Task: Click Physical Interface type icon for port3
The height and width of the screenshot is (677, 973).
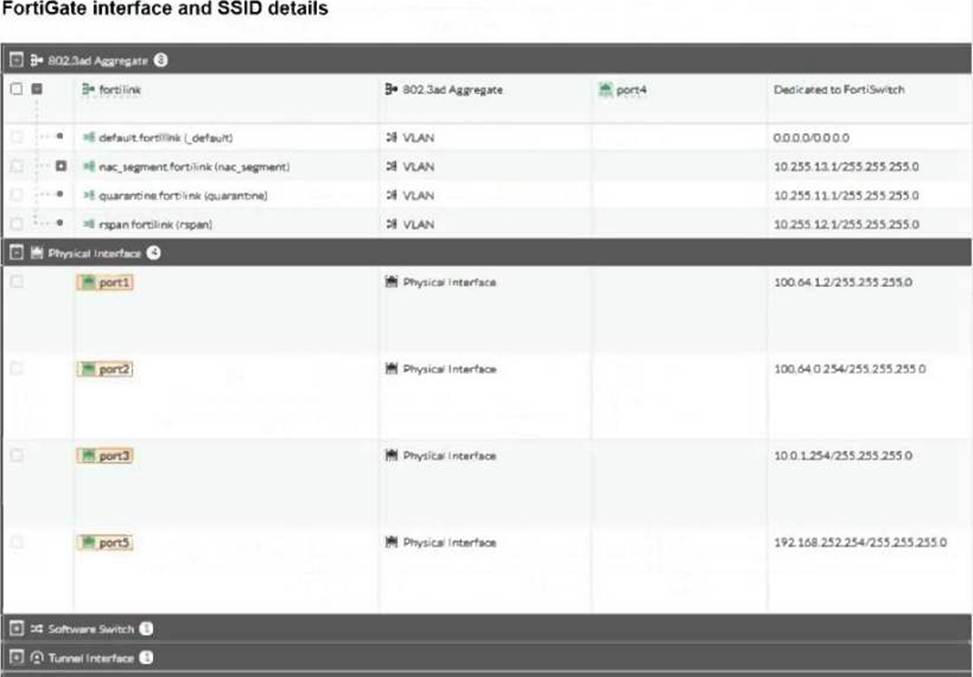Action: [391, 456]
